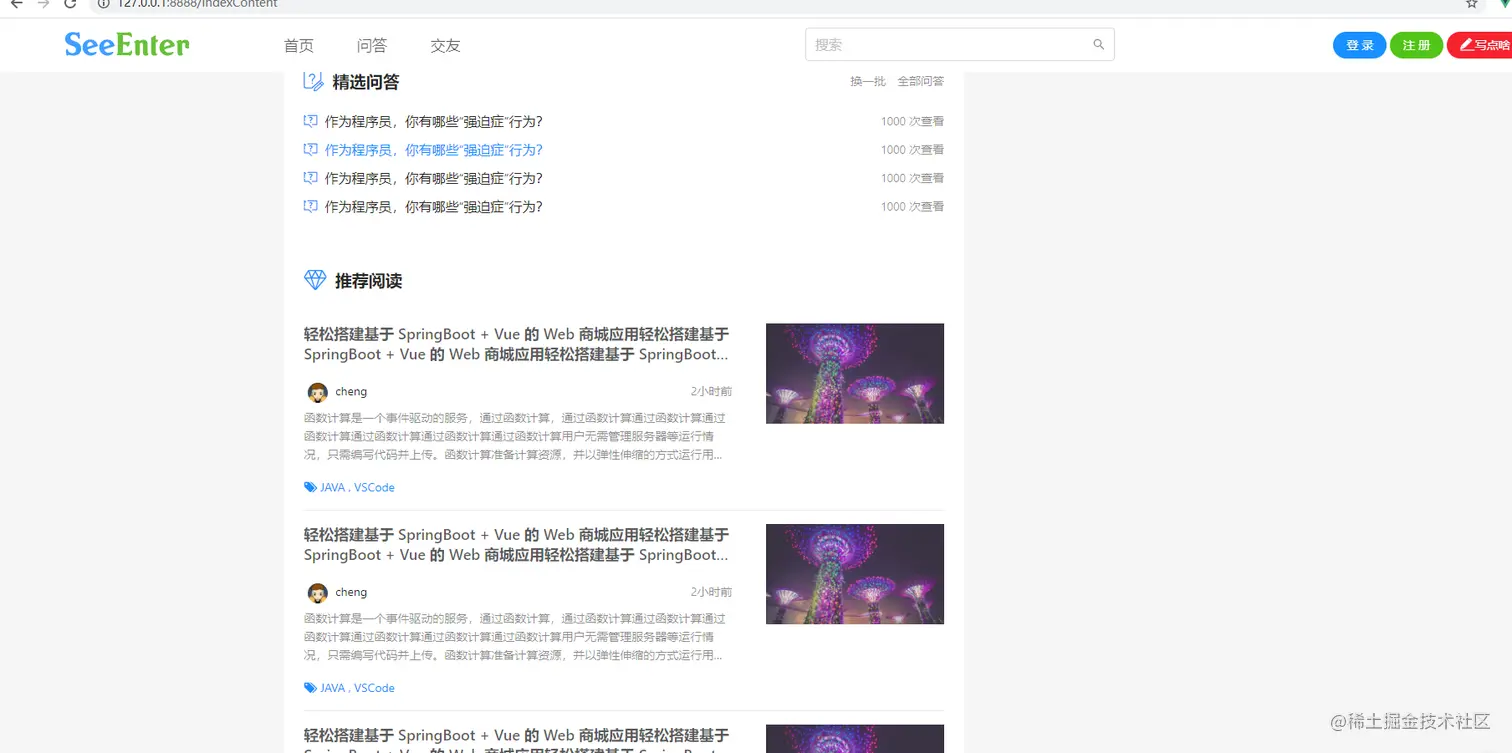
Task: Open 全部问答 to view all questions
Action: 920,81
